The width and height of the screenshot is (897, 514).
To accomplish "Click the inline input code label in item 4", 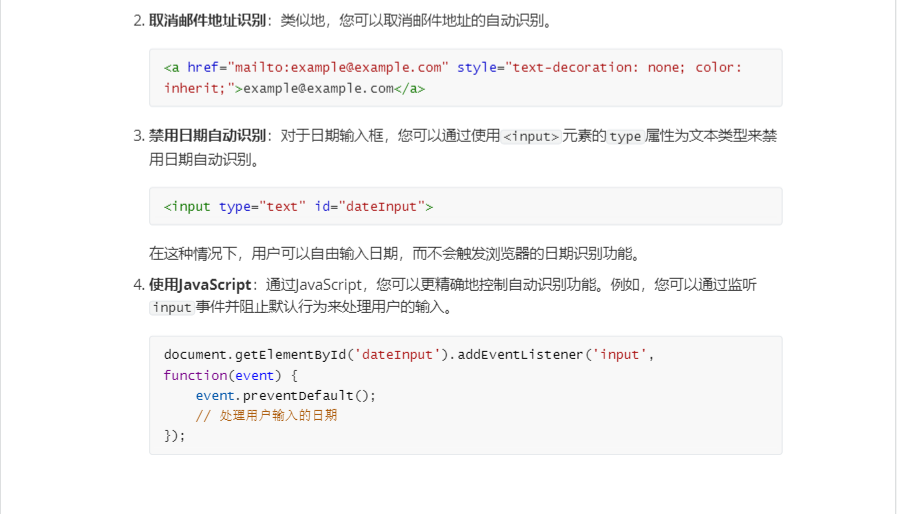I will coord(171,308).
